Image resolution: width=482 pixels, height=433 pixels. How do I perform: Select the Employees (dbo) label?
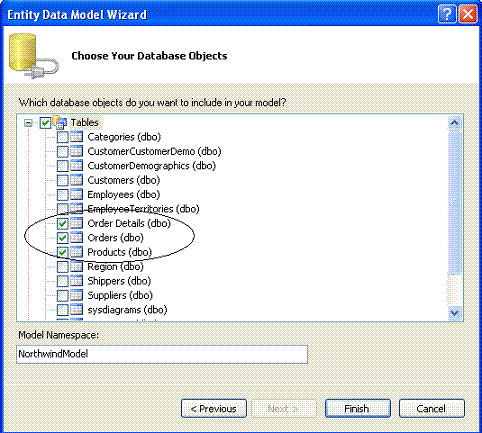[124, 195]
